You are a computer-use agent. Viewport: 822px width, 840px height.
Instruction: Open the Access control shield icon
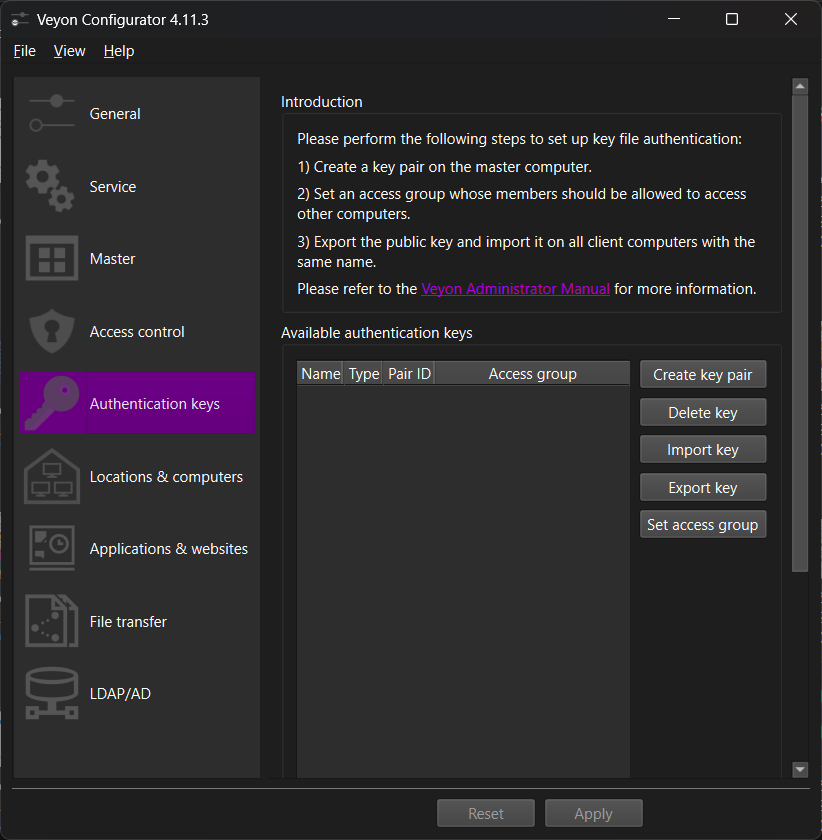tap(52, 331)
